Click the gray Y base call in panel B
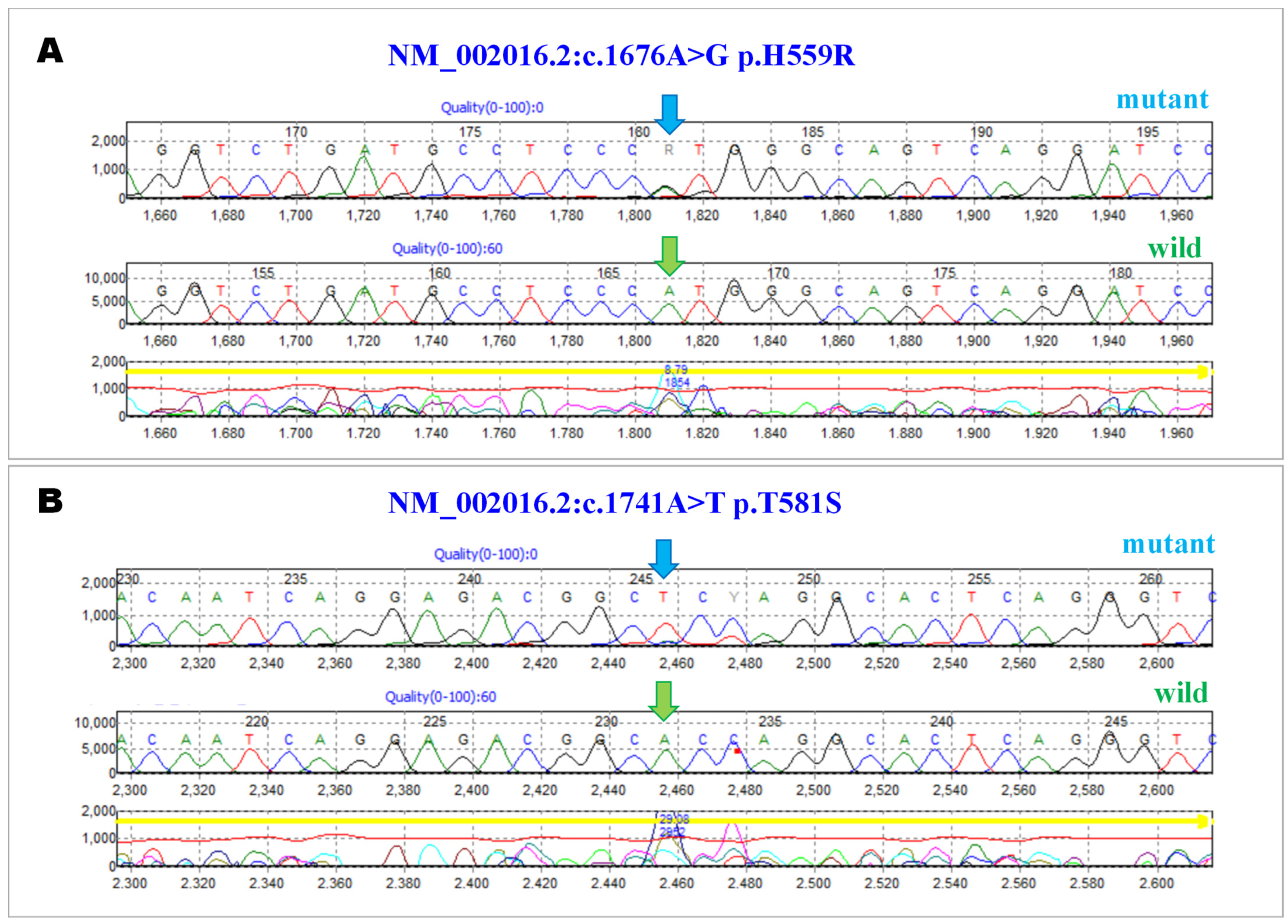The image size is (1288, 924). (734, 597)
